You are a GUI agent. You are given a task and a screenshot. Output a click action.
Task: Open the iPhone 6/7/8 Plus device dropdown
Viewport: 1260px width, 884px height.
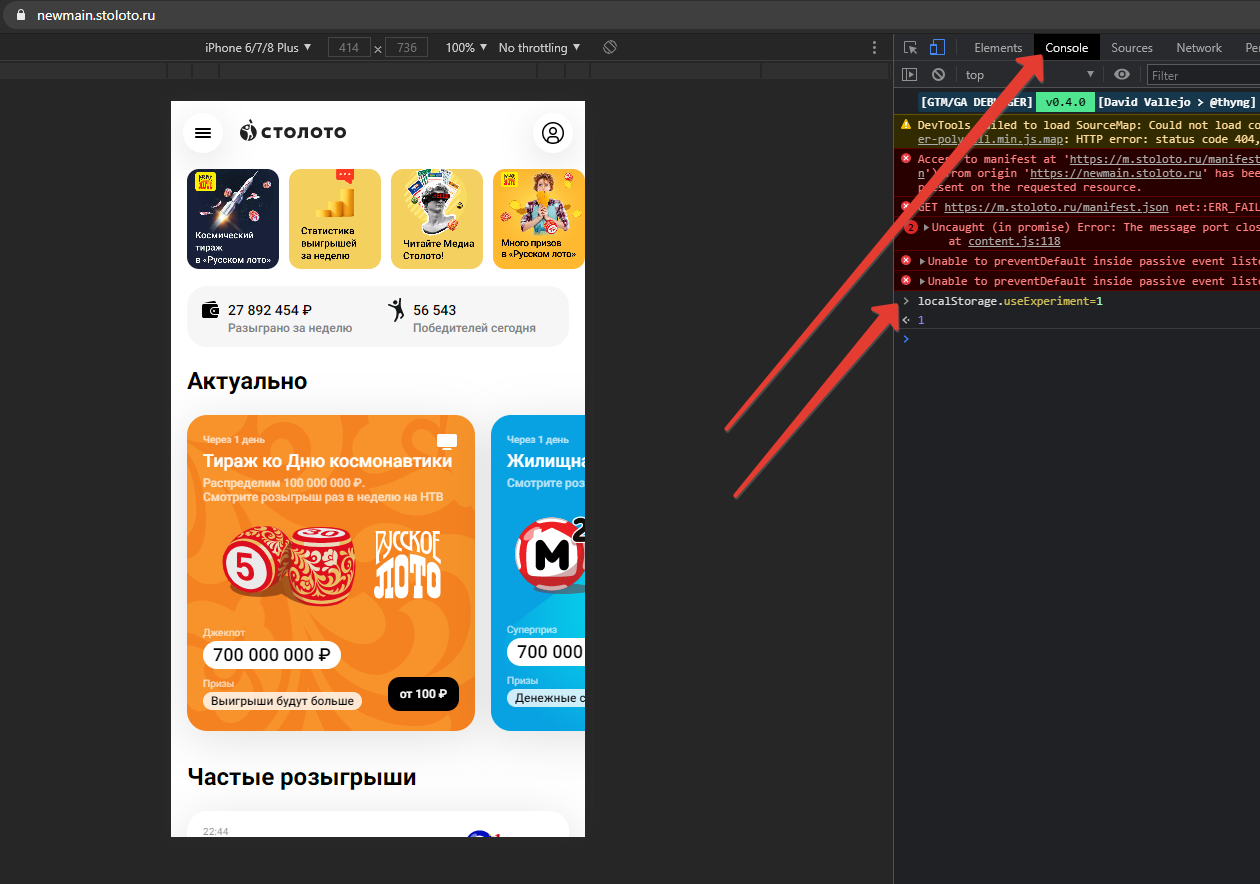258,48
